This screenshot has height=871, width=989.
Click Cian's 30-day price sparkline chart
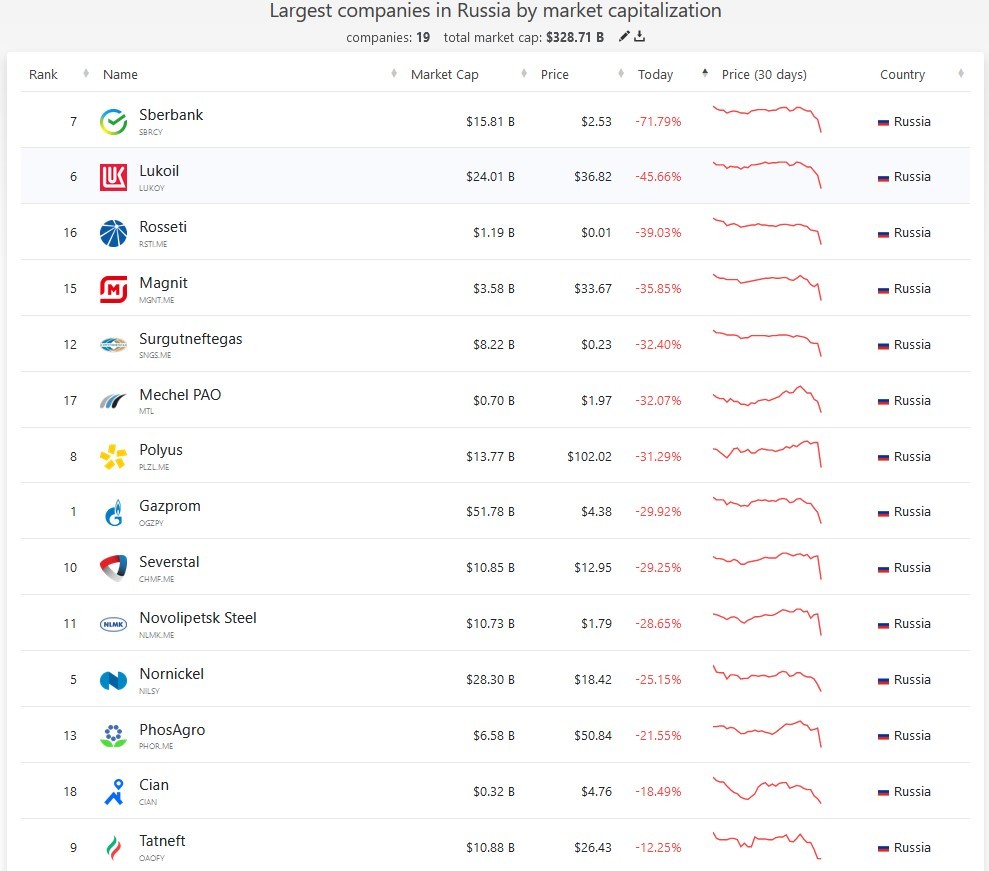[767, 790]
